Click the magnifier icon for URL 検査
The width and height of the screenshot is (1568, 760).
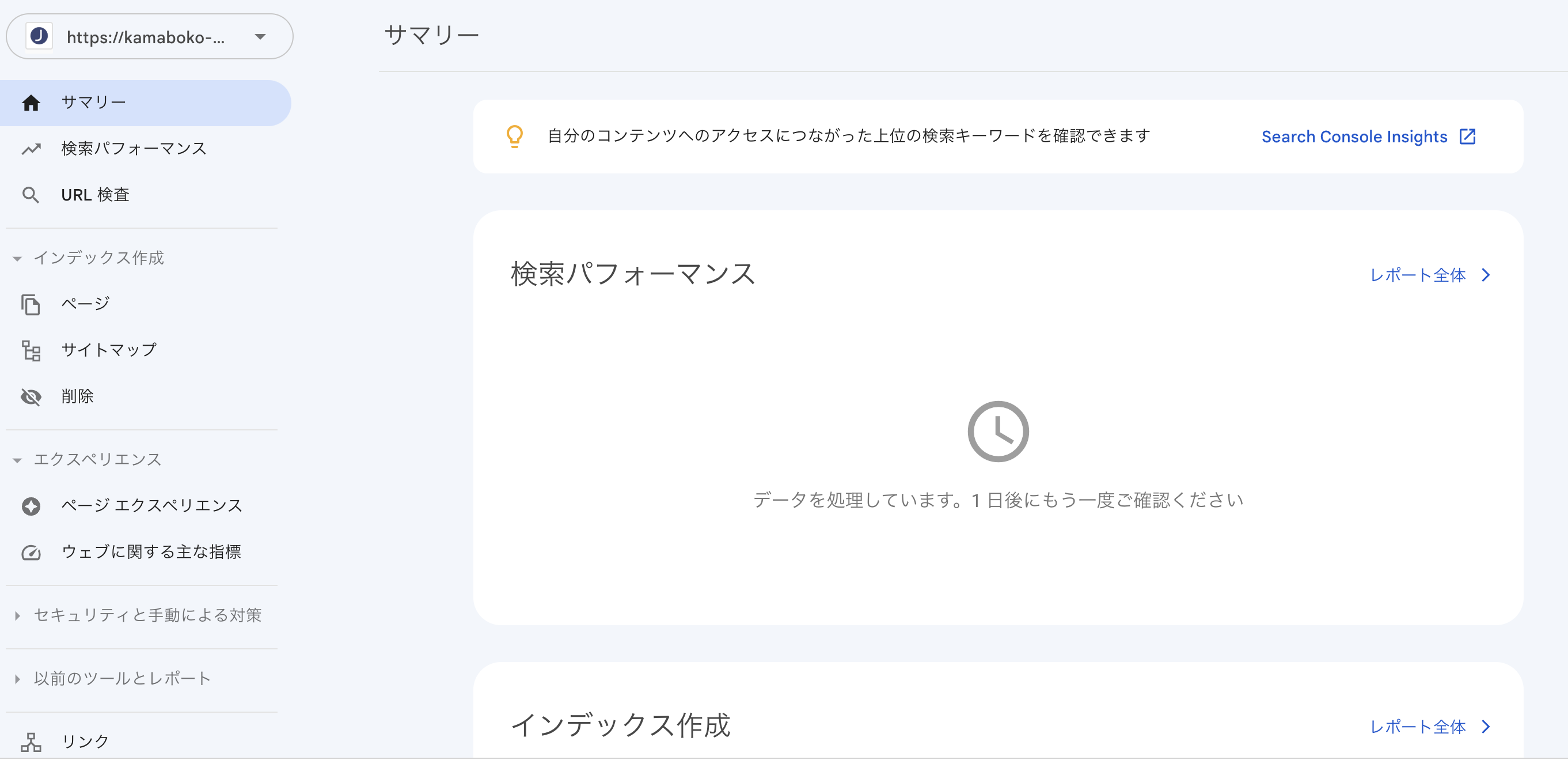point(31,195)
